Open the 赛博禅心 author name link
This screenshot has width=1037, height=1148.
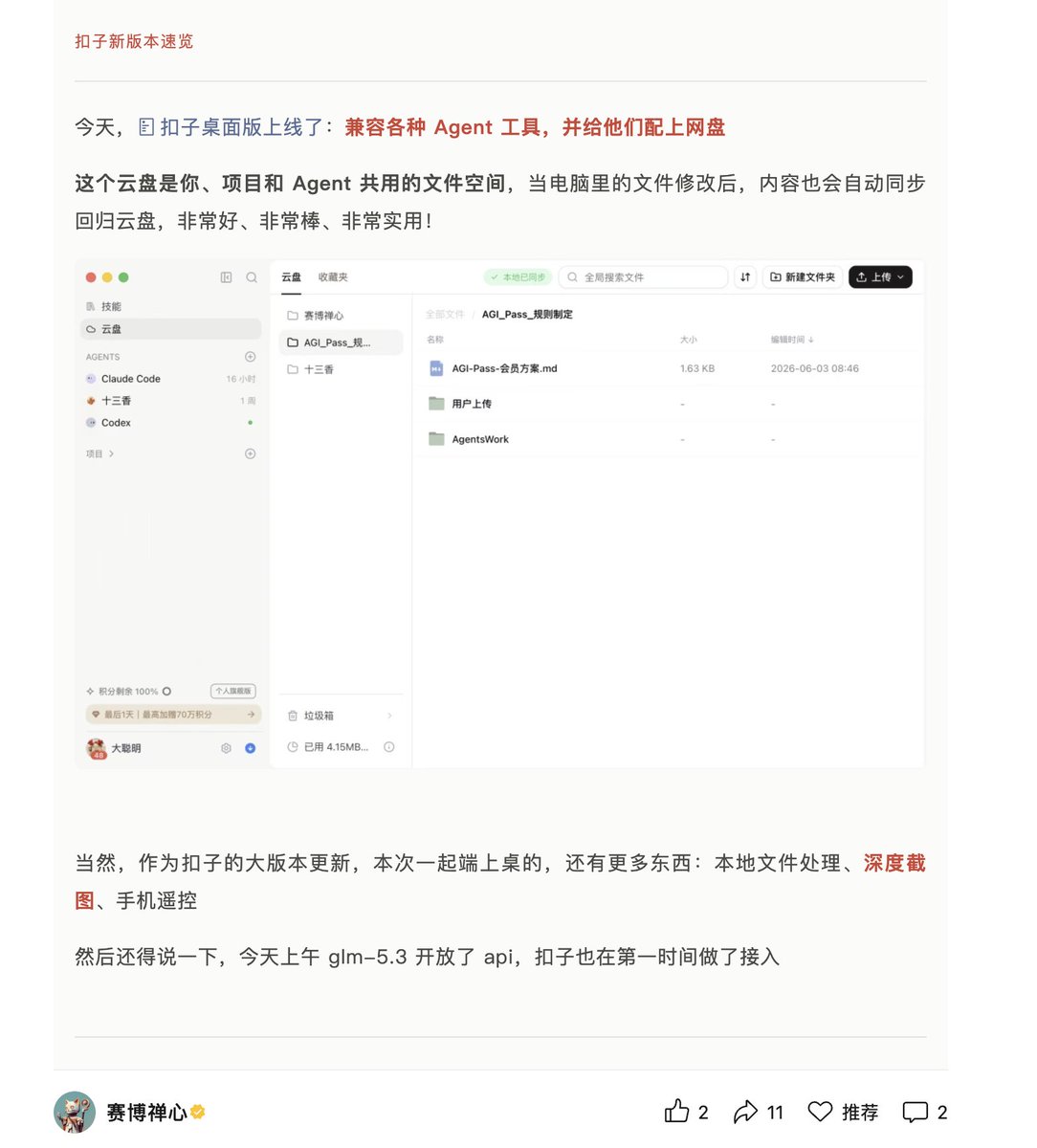(x=146, y=1112)
